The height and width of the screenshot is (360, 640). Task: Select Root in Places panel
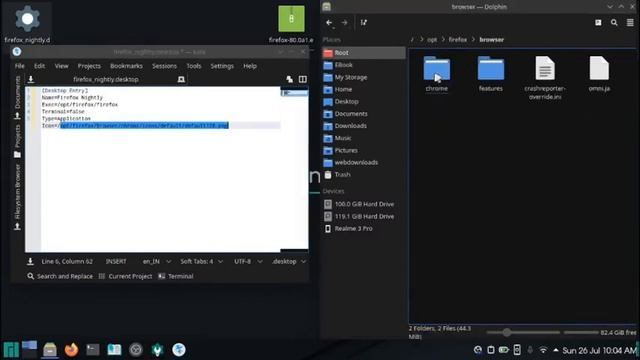[x=364, y=53]
